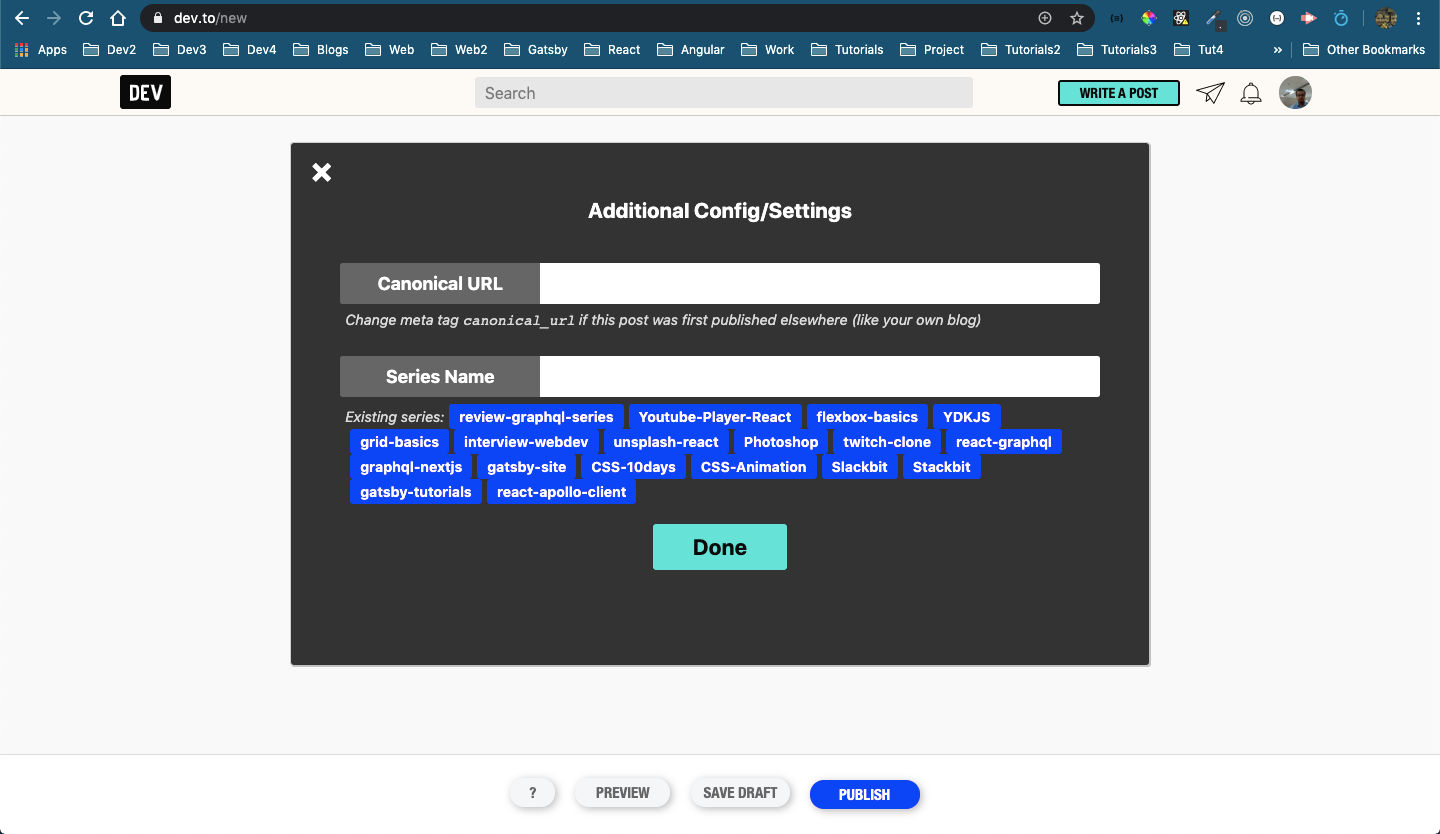This screenshot has height=834, width=1440.
Task: Click the Series Name input field
Action: [x=820, y=376]
